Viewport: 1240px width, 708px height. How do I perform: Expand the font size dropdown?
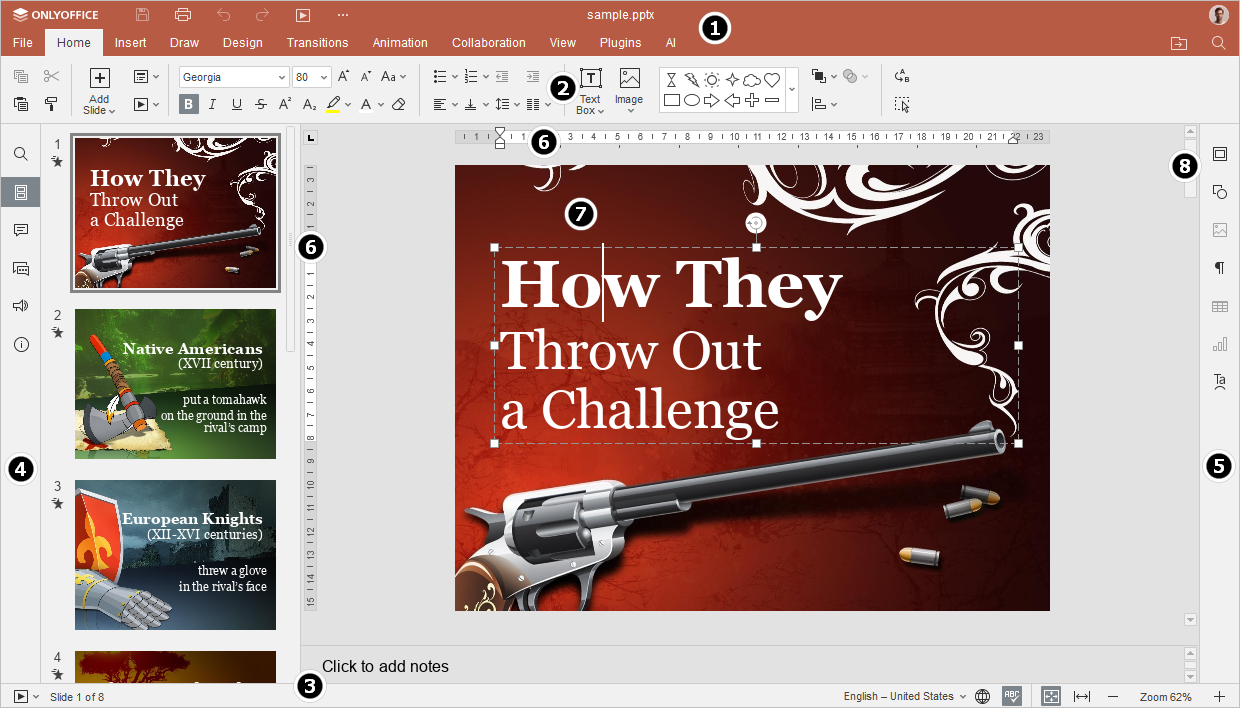(x=323, y=76)
